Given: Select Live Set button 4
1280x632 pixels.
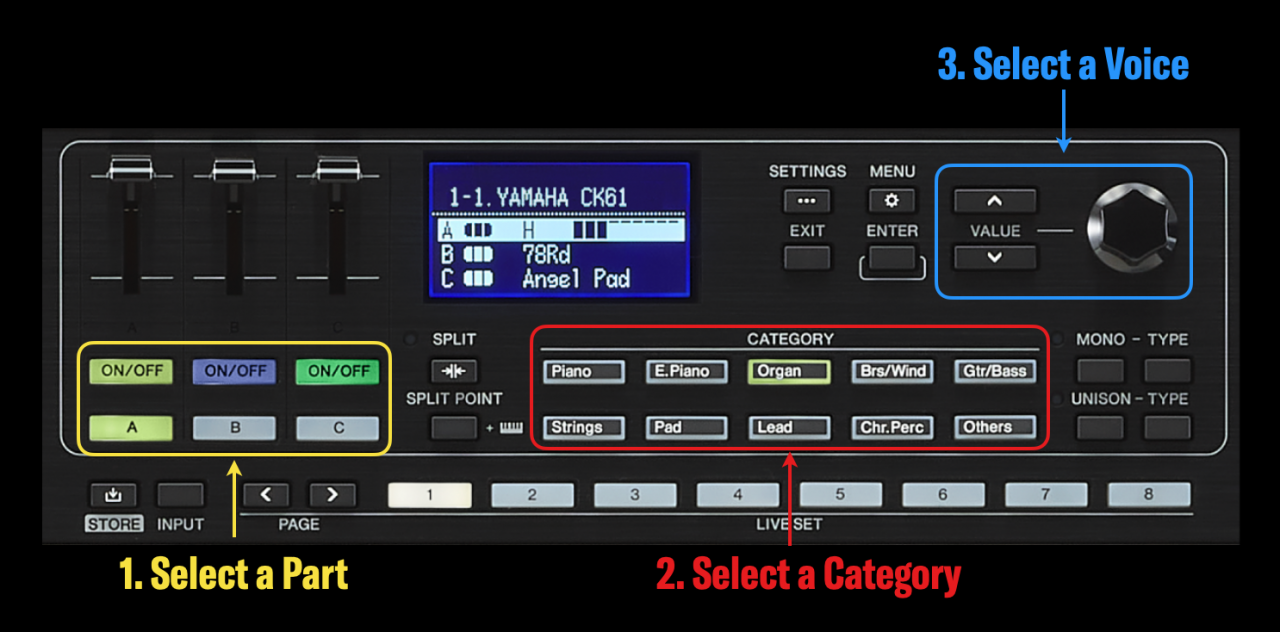Looking at the screenshot, I should tap(738, 494).
